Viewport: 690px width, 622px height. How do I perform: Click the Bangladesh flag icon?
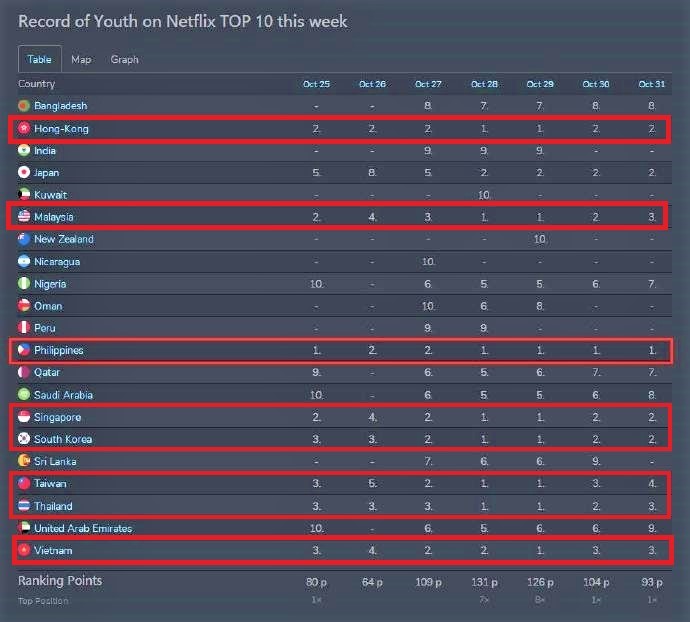pos(24,106)
